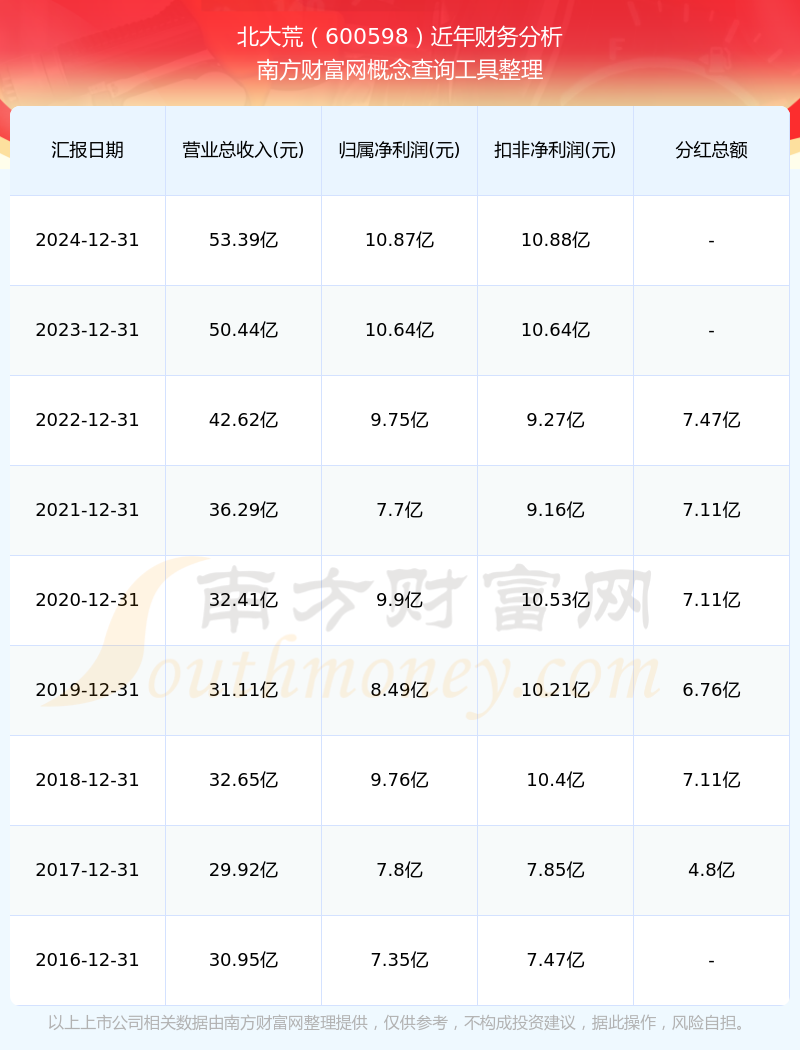
Task: Select the 10.87亿 net profit cell
Action: 400,240
